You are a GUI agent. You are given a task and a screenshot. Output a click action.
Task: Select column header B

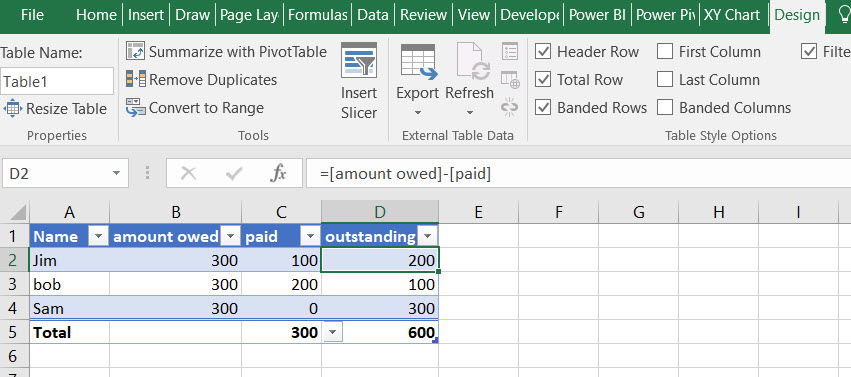coord(175,212)
